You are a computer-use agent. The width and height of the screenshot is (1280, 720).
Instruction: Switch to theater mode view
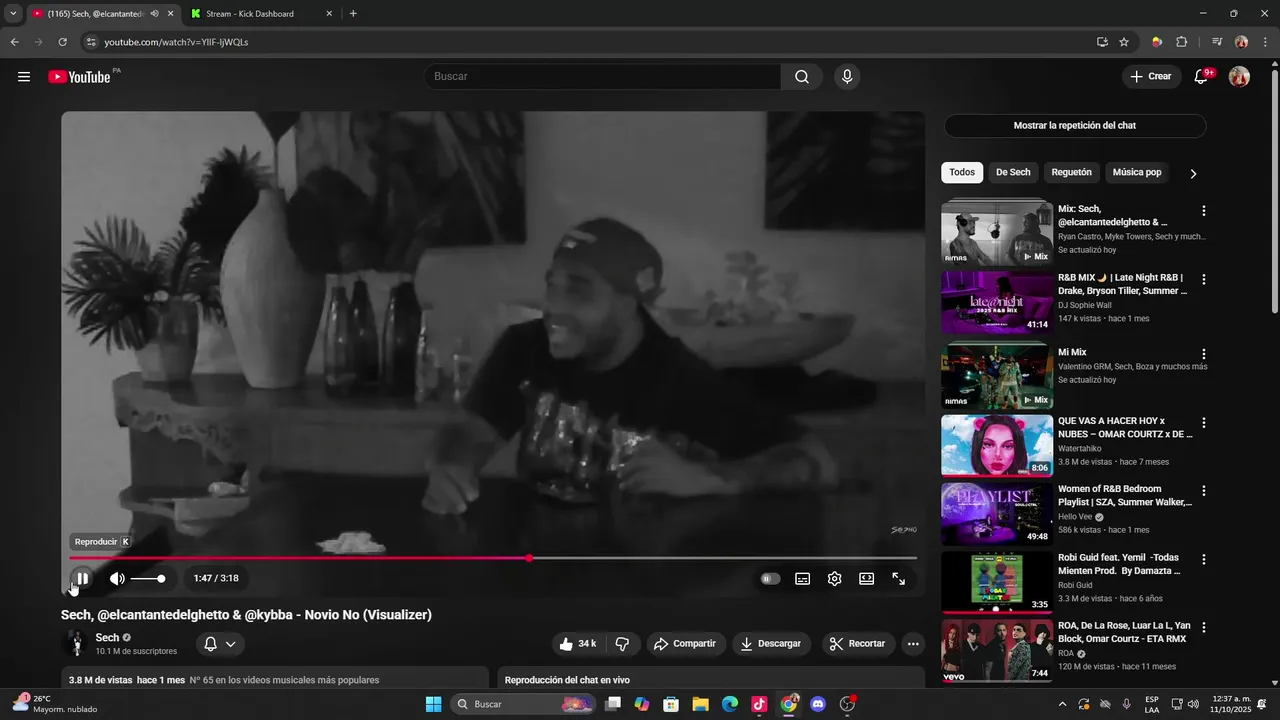tap(866, 578)
